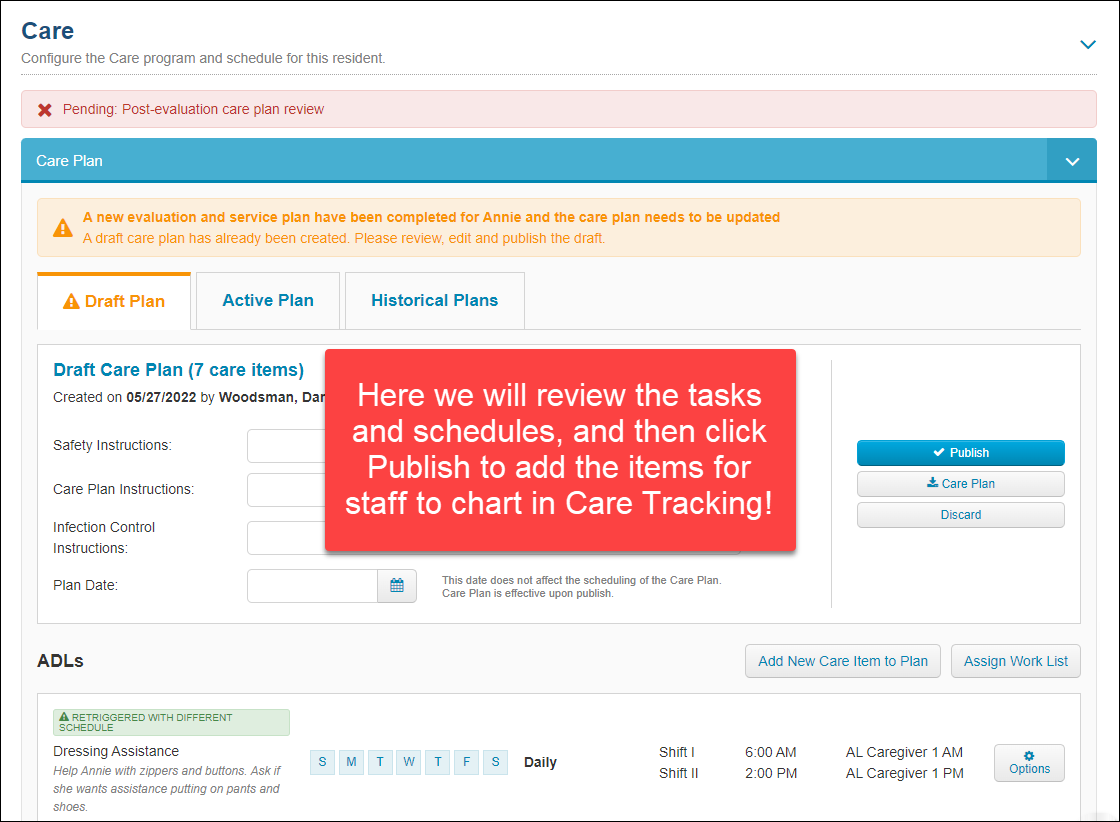
Task: Open the Plan Date calendar picker
Action: point(397,586)
